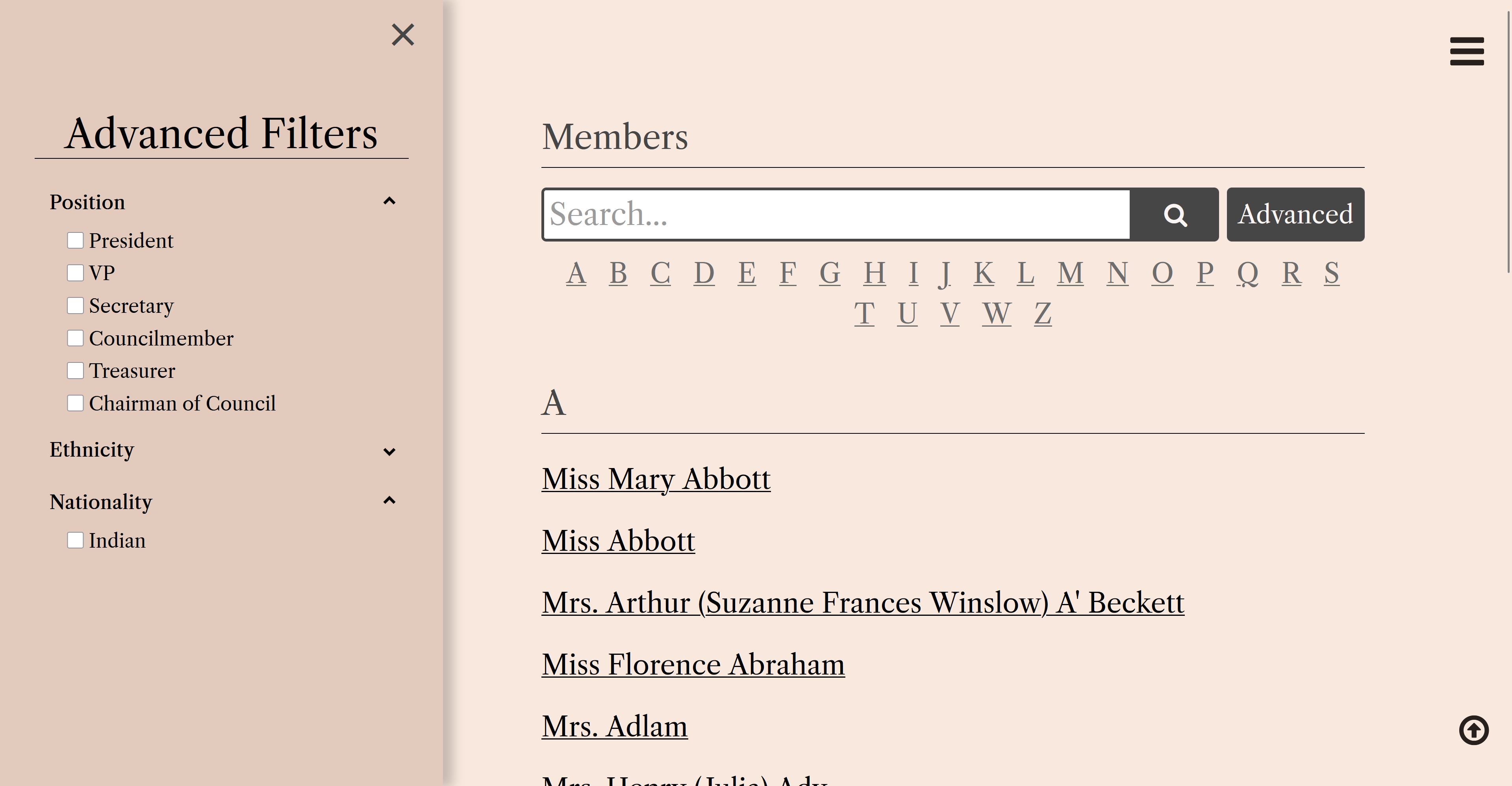Viewport: 1512px width, 786px height.
Task: Collapse the Nationality filter chevron
Action: click(x=389, y=500)
